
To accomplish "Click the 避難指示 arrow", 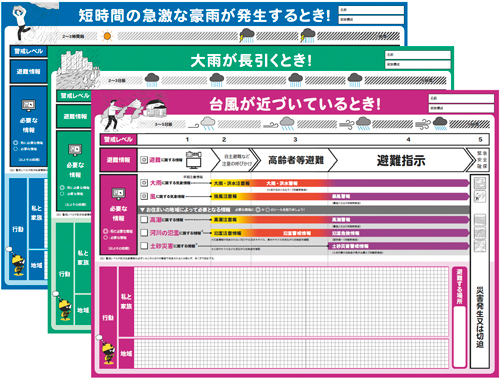I will 401,160.
